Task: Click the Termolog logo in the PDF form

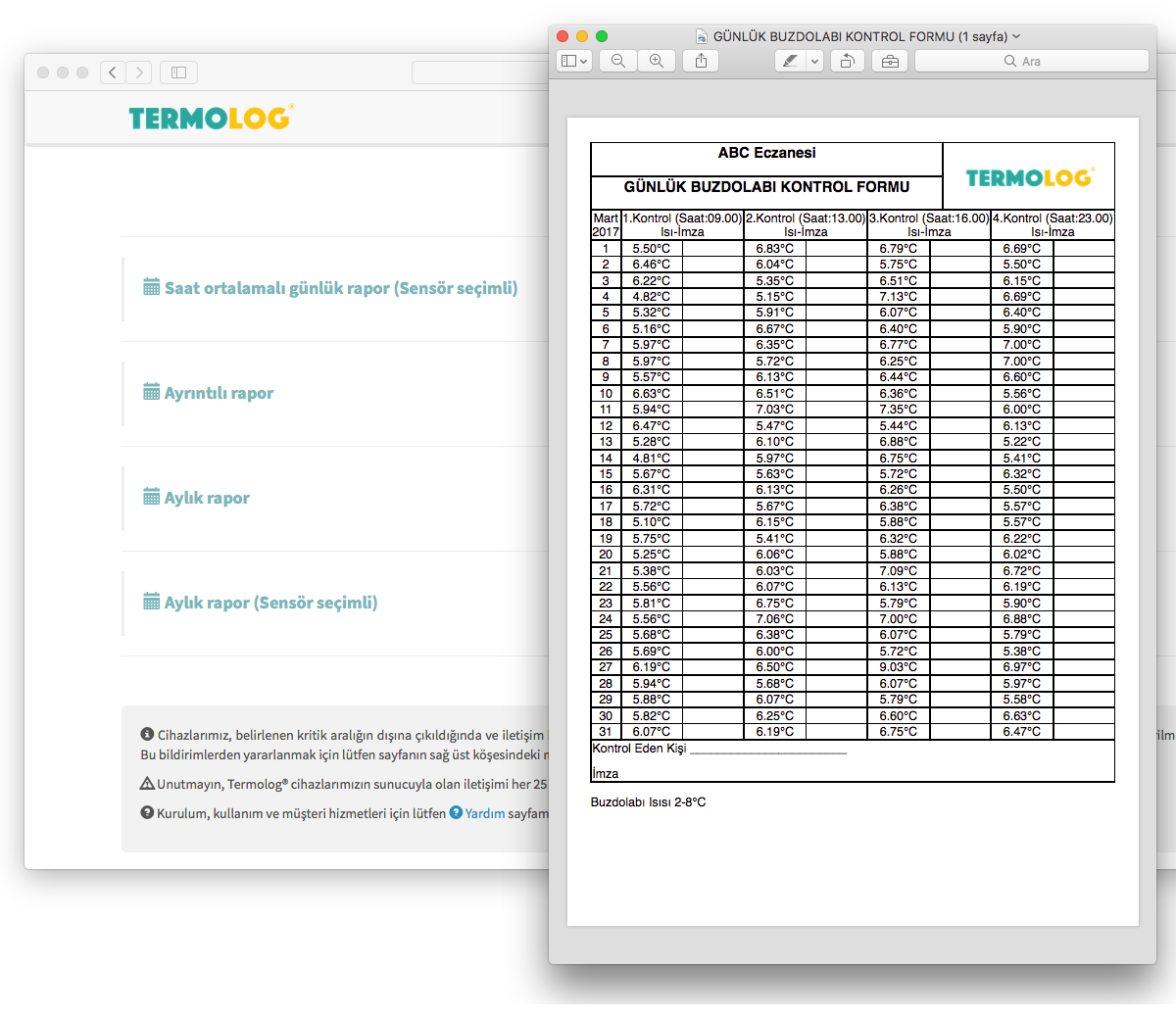Action: pyautogui.click(x=1029, y=177)
